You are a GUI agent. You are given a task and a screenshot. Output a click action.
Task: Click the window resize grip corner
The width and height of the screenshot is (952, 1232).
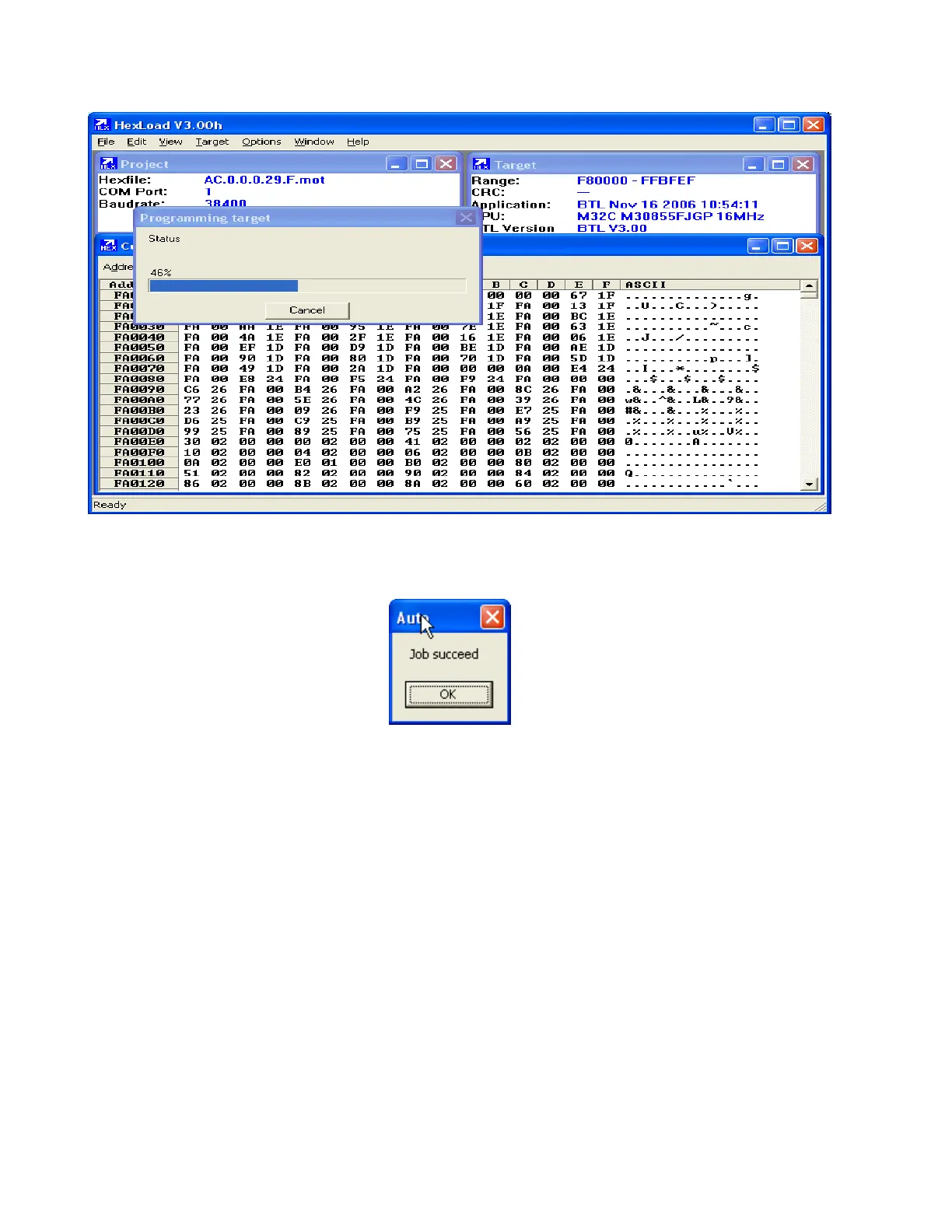tap(820, 506)
